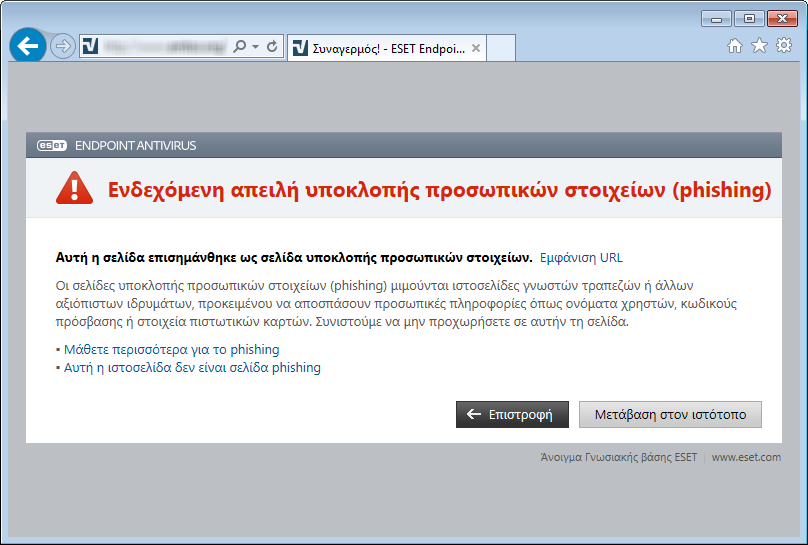Click the search magnifier in address bar
Screen dimensions: 808x545
coord(240,46)
